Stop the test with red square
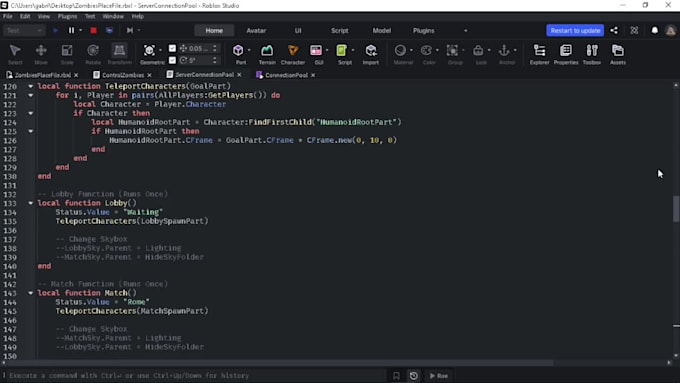This screenshot has height=383, width=680. [93, 30]
